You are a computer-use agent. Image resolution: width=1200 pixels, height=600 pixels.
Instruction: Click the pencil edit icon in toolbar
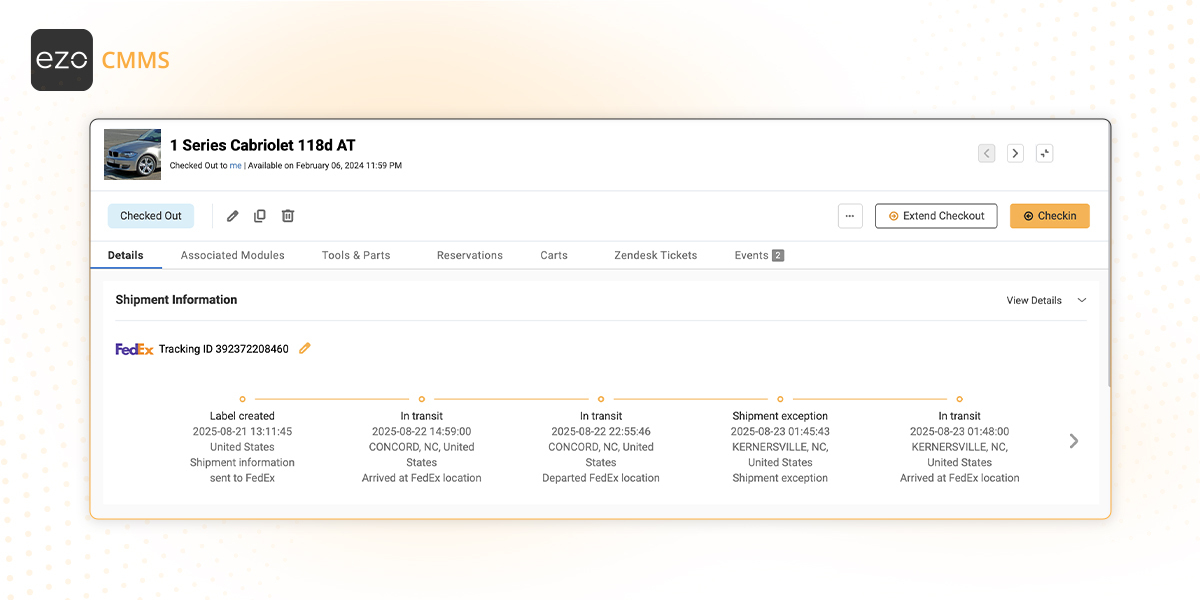click(x=233, y=216)
